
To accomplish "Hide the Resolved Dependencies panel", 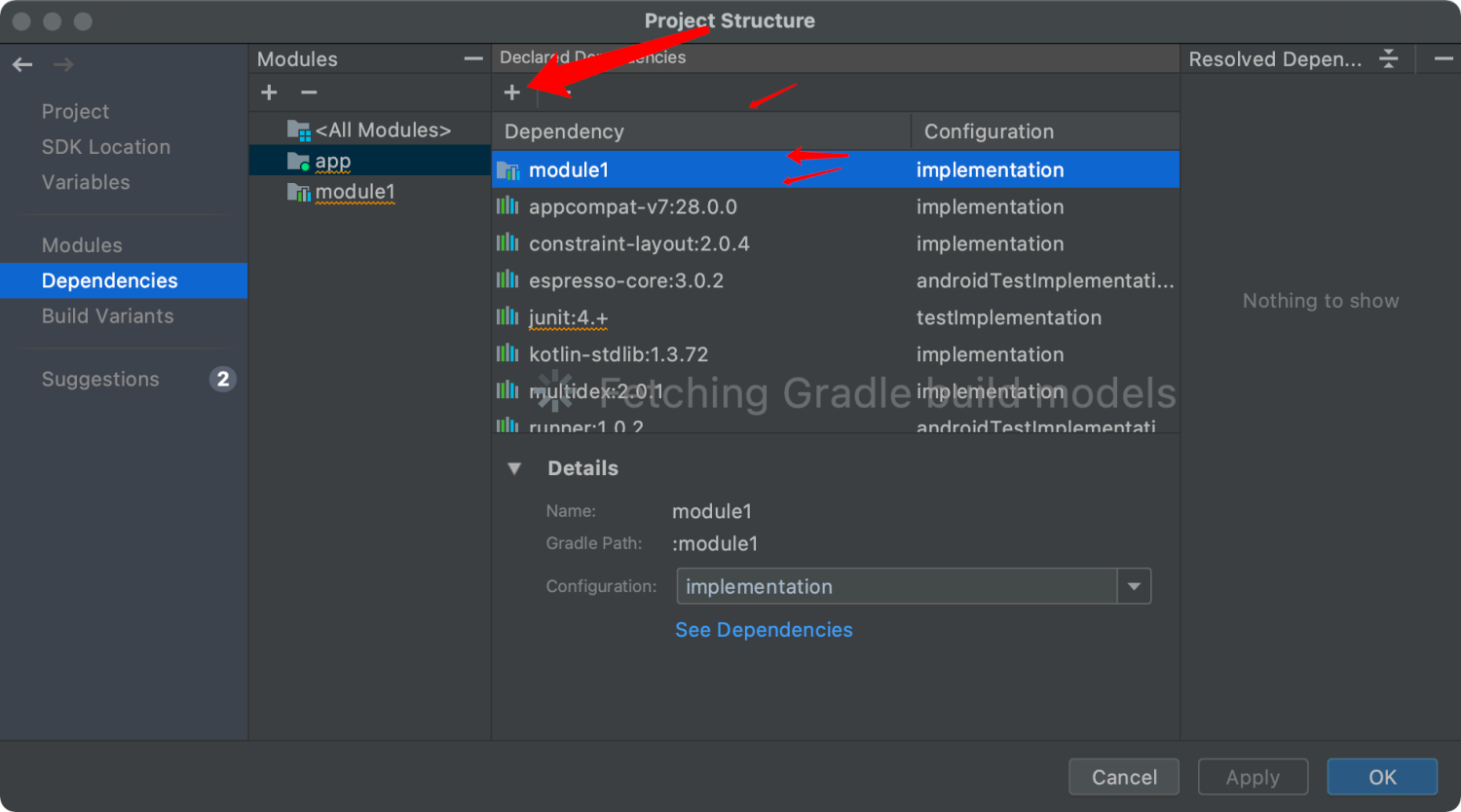I will click(1443, 59).
